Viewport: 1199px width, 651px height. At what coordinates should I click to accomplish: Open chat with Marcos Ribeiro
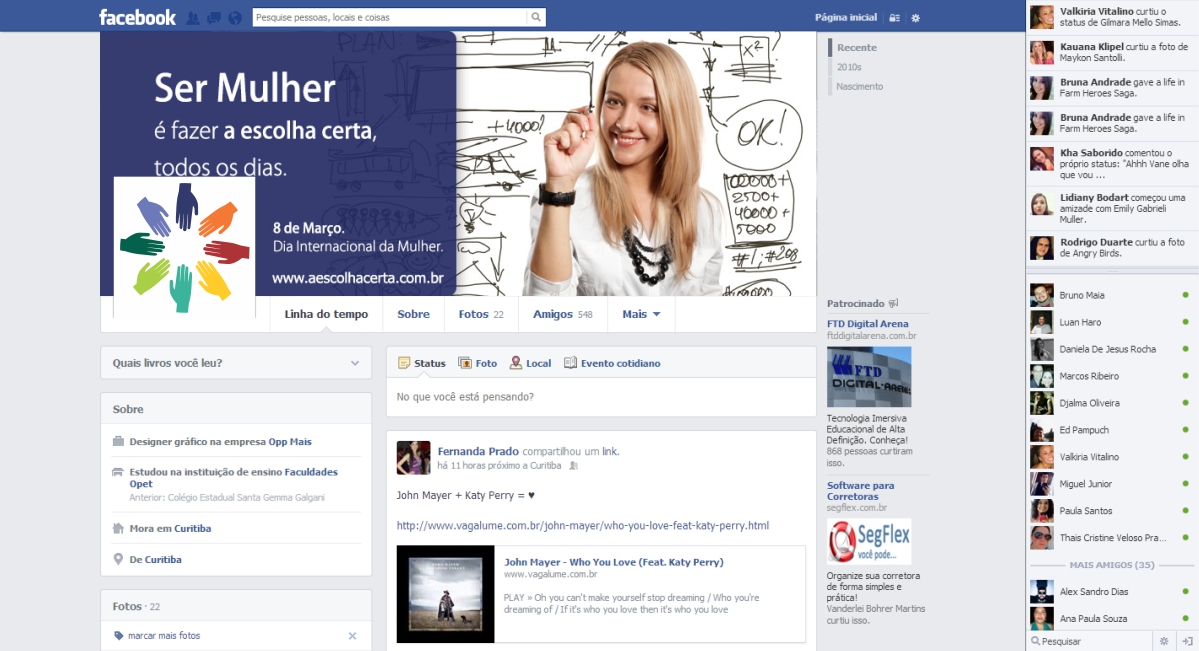pos(1112,376)
